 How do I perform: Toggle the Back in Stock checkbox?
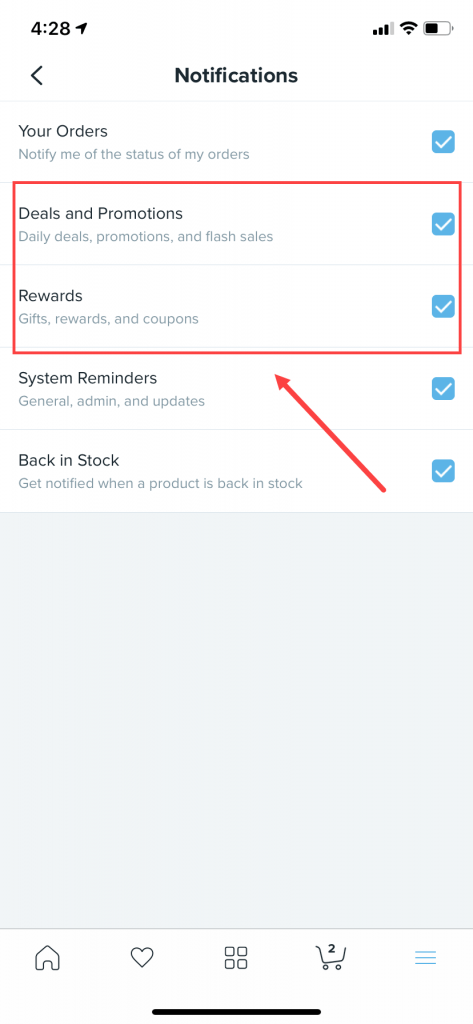[x=443, y=471]
